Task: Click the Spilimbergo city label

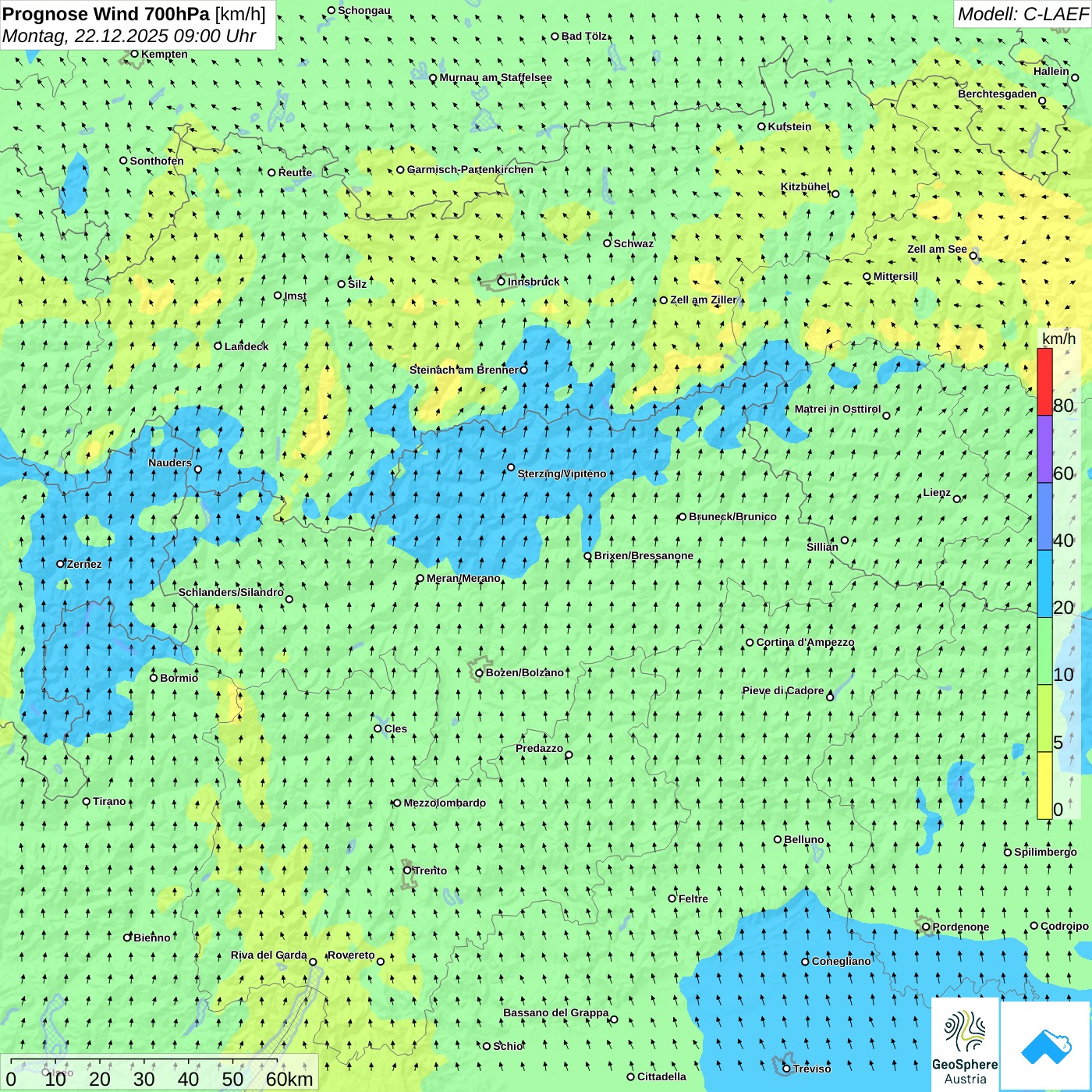Action: coord(1045,852)
